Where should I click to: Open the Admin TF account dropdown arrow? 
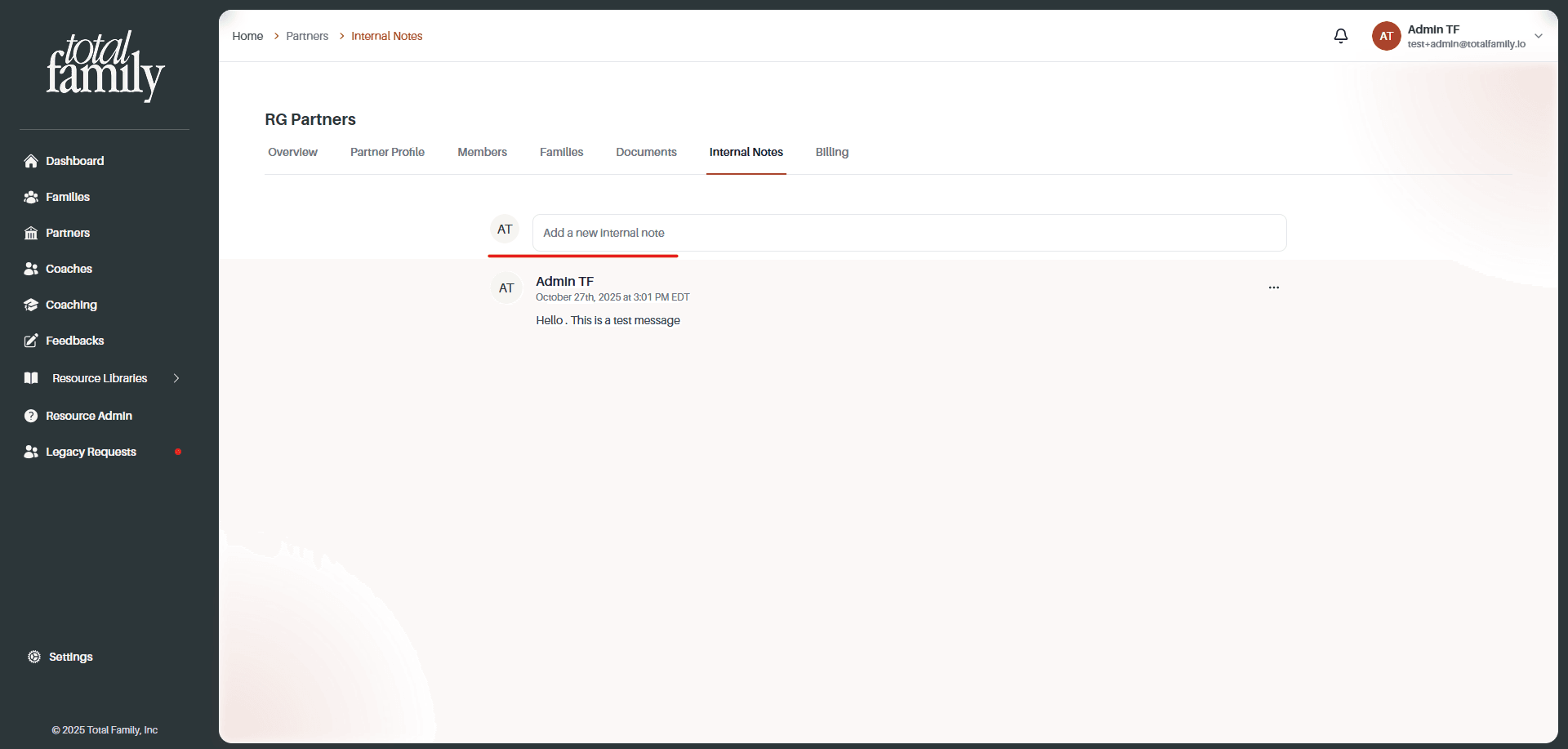pos(1539,36)
